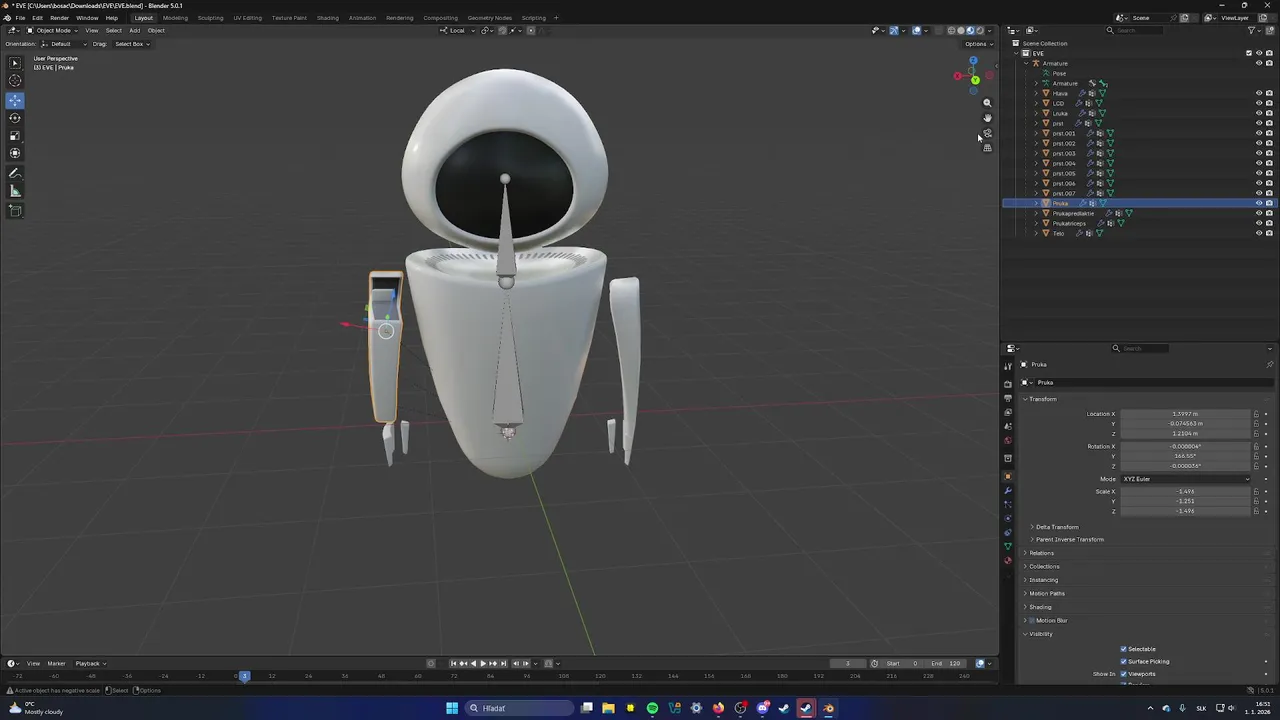The height and width of the screenshot is (720, 1280).
Task: Uncheck the EVE collection exclude checkbox
Action: tap(1249, 53)
